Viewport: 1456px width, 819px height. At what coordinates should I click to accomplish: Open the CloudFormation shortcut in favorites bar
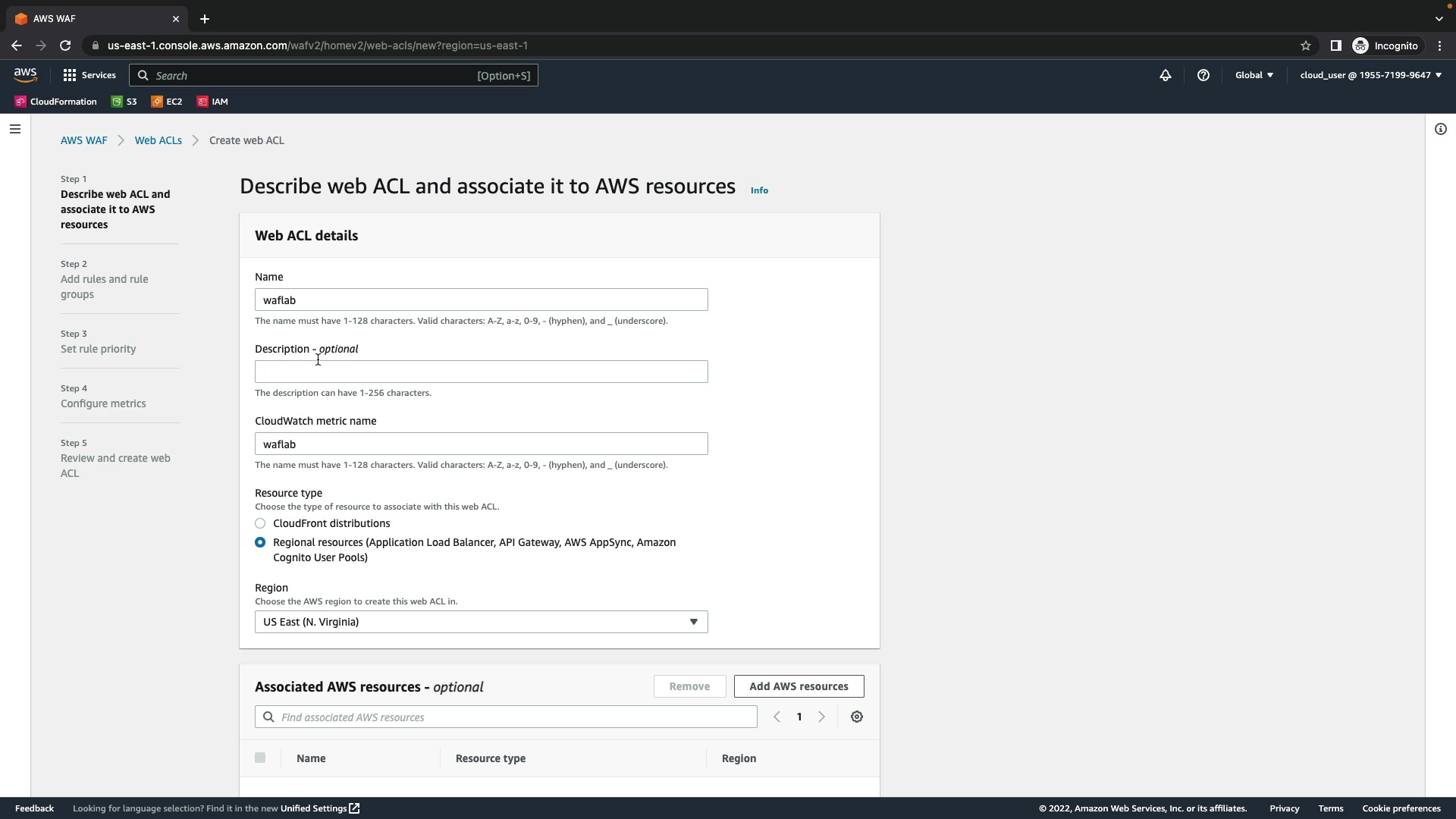(x=56, y=102)
